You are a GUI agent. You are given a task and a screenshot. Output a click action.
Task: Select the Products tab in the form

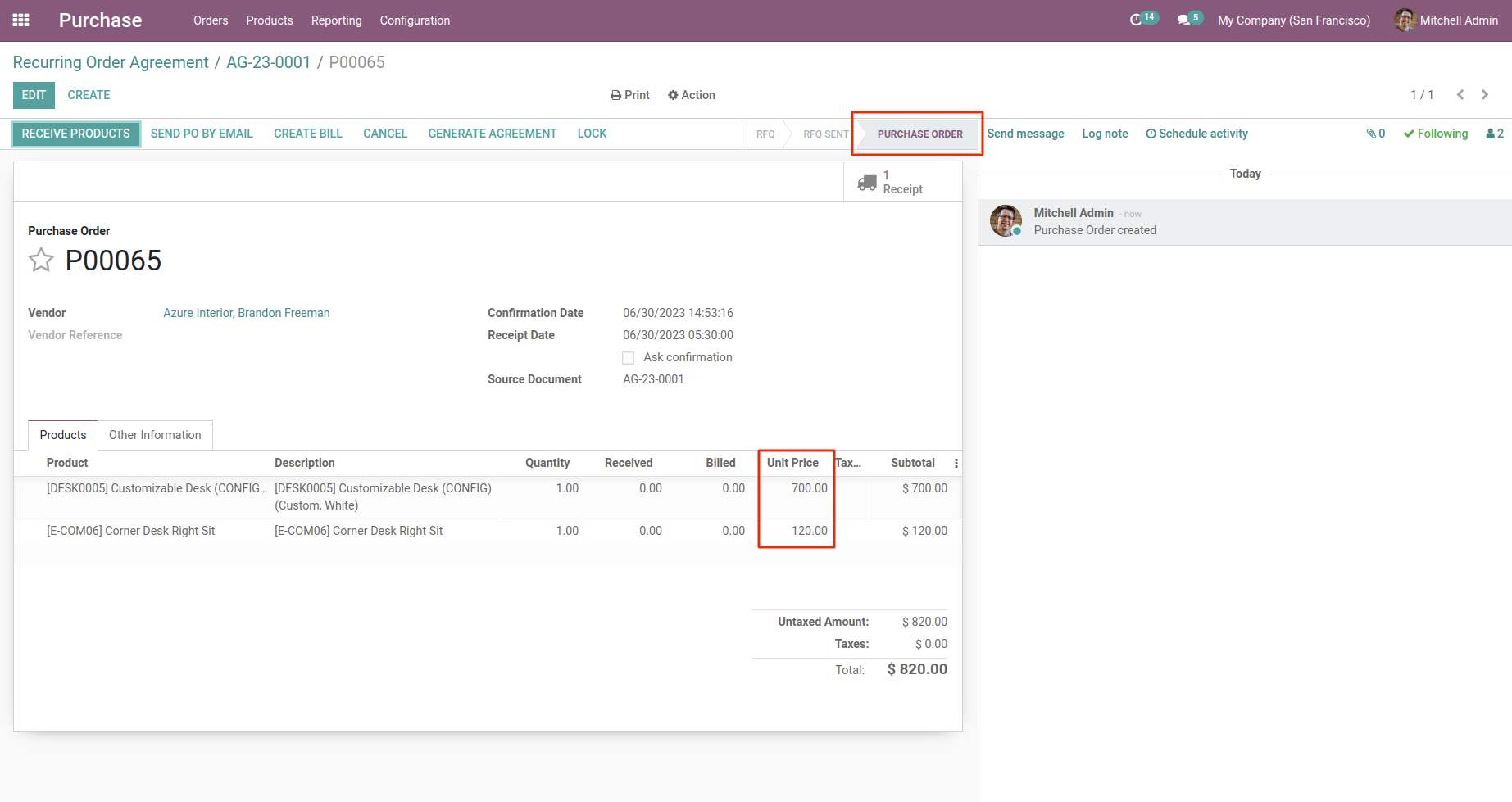63,435
